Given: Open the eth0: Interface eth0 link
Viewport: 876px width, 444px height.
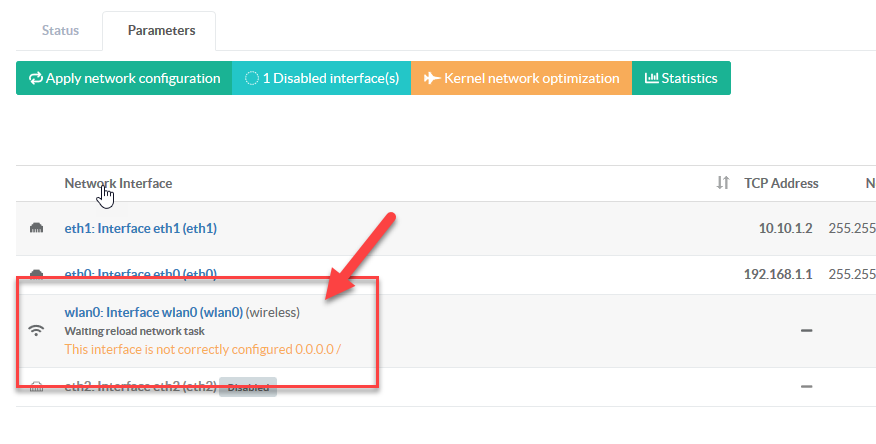Looking at the screenshot, I should coord(140,274).
